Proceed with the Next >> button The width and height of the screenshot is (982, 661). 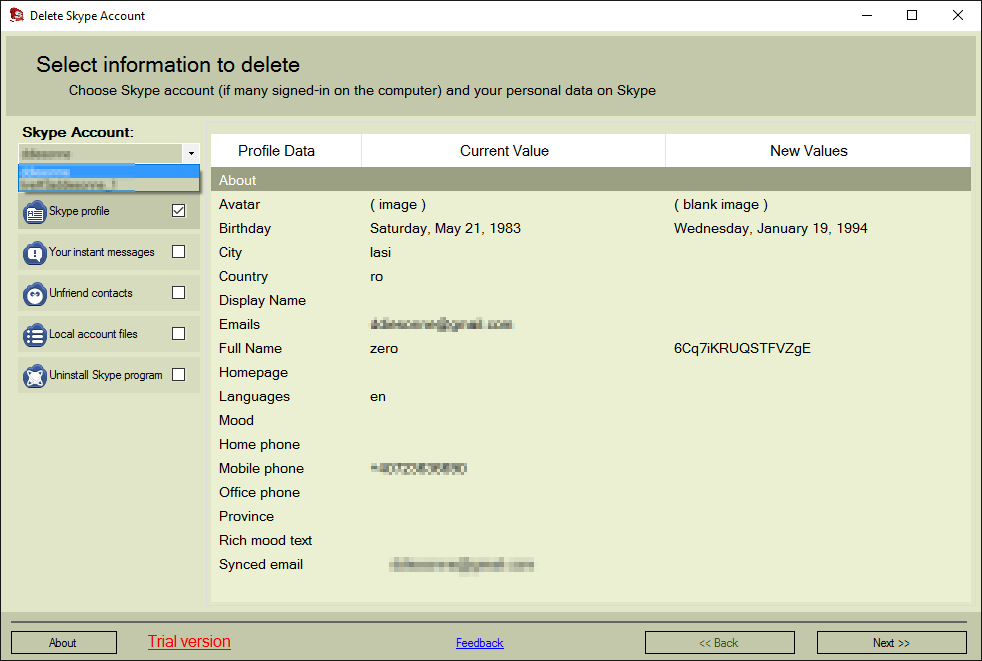coord(891,643)
